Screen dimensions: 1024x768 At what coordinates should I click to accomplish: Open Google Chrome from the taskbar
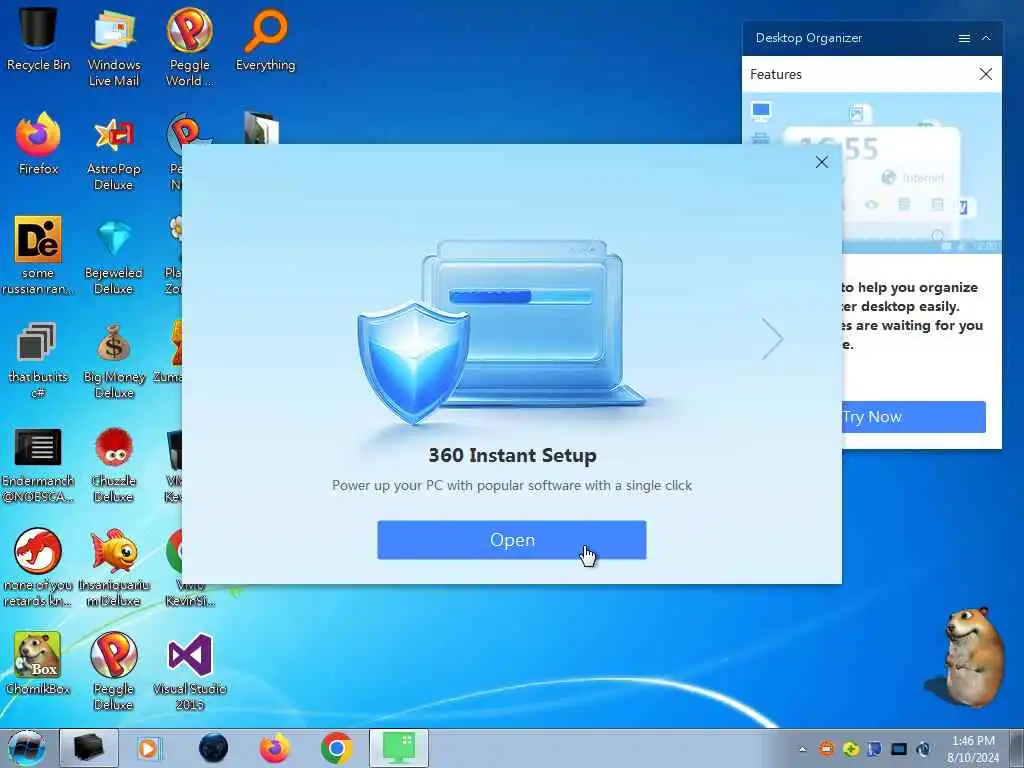point(336,748)
